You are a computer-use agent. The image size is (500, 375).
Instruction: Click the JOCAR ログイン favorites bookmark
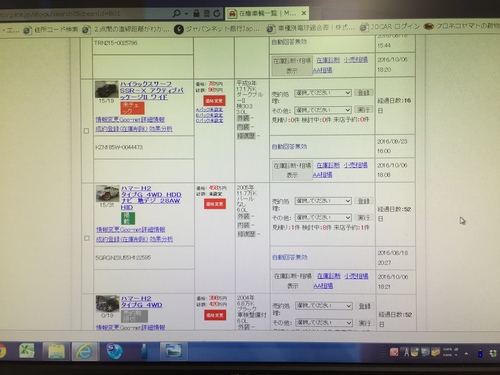pos(390,27)
